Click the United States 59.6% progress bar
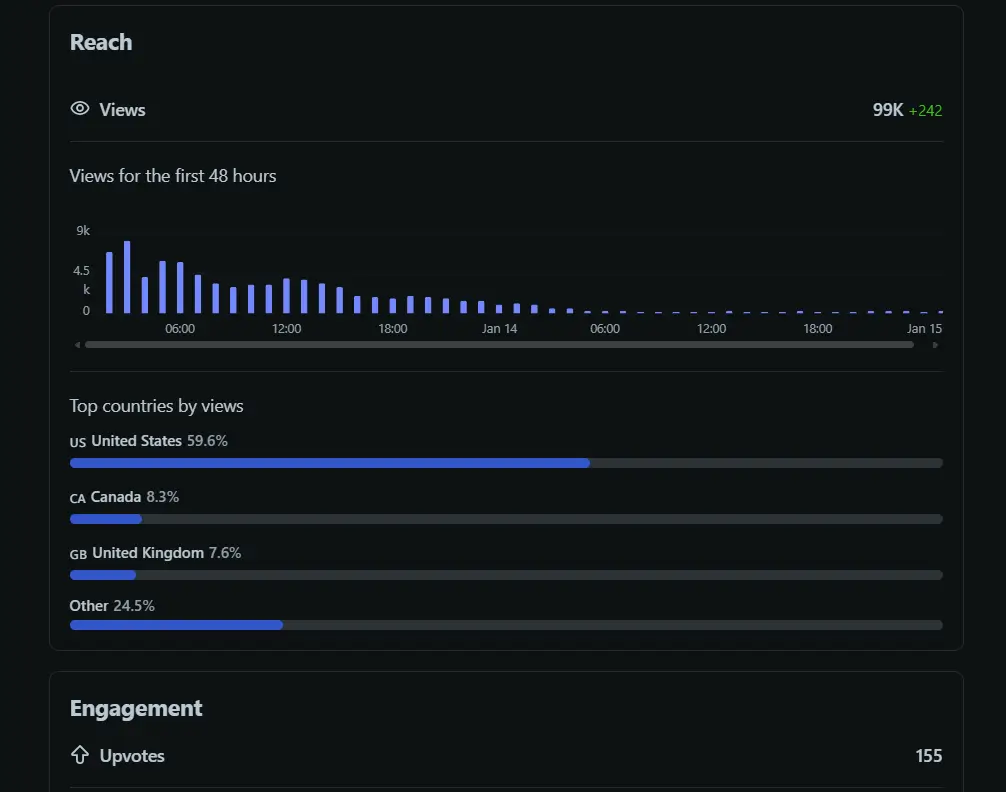1006x792 pixels. tap(506, 463)
